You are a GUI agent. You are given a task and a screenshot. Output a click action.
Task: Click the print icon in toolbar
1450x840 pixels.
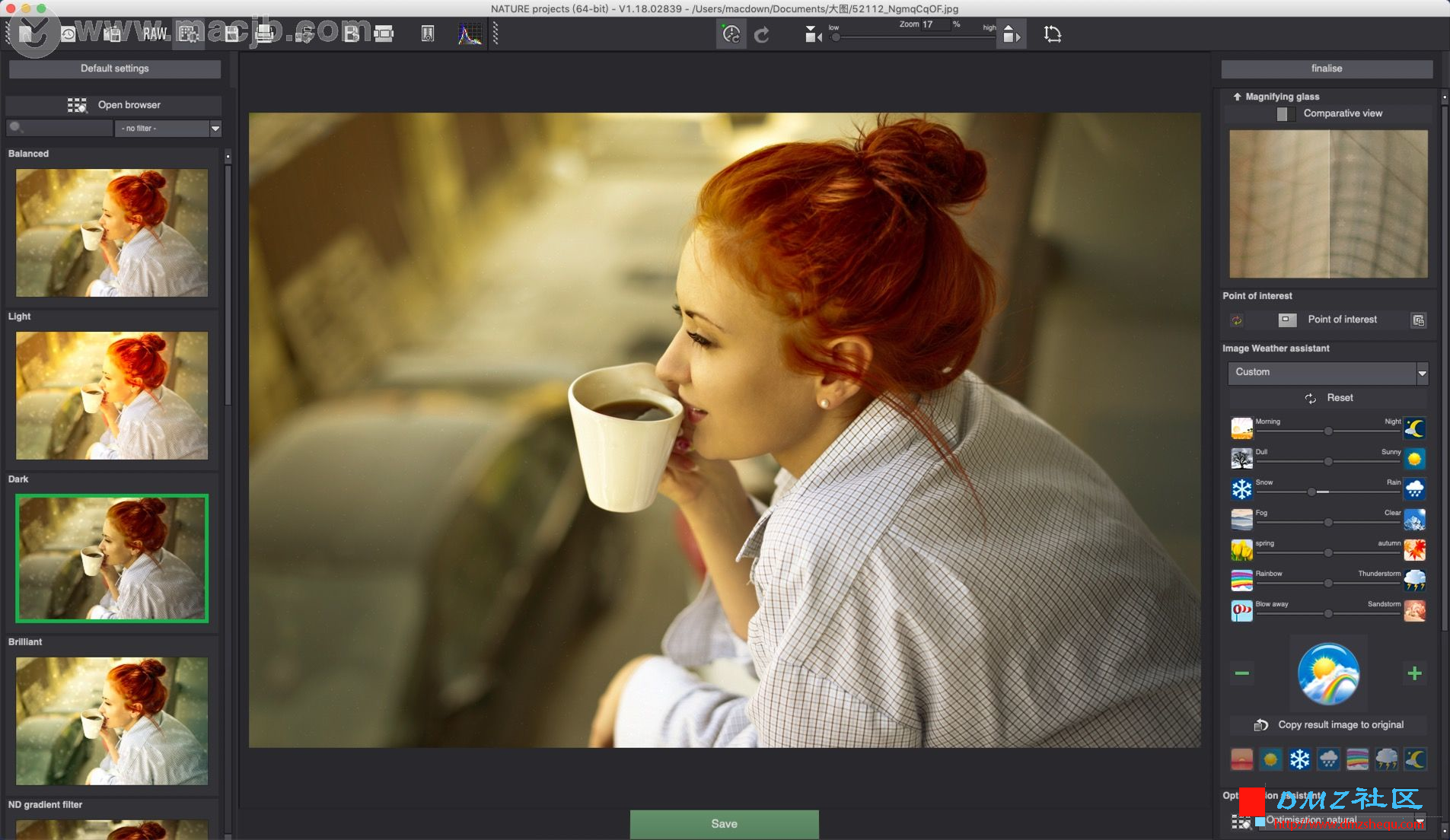[266, 33]
